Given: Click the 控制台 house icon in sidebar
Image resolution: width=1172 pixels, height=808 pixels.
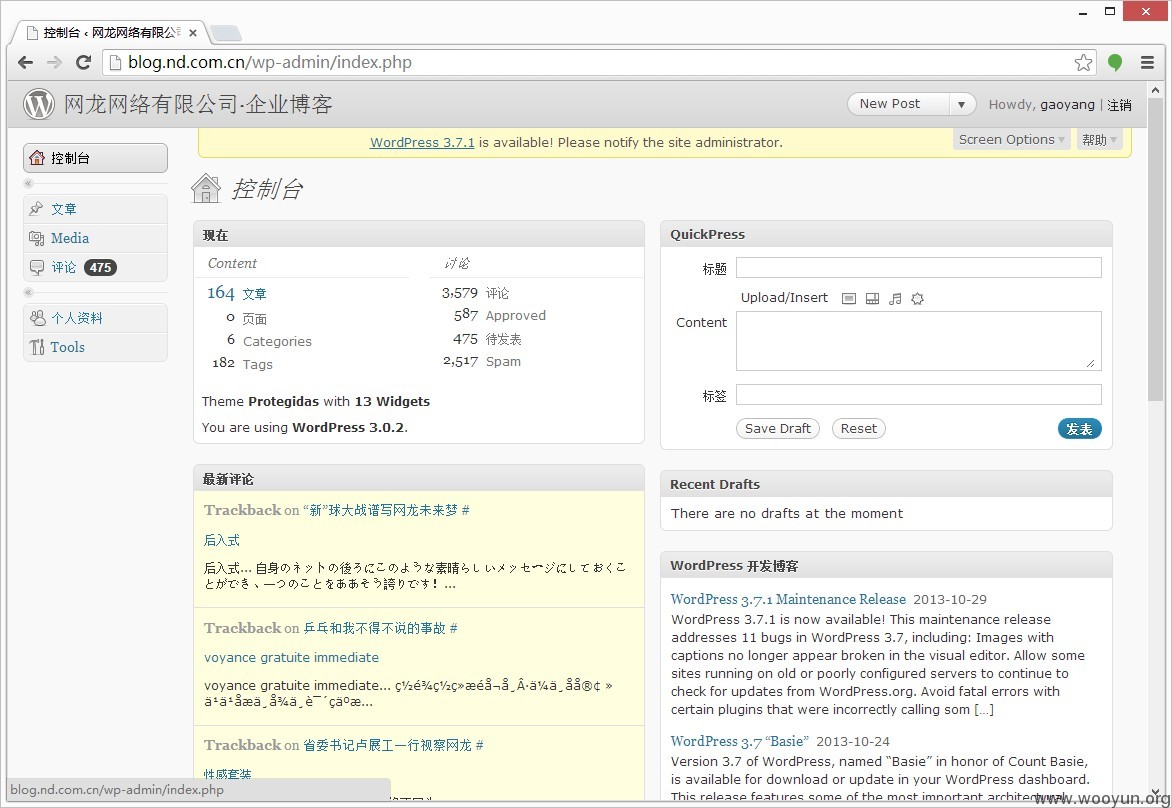Looking at the screenshot, I should point(37,158).
